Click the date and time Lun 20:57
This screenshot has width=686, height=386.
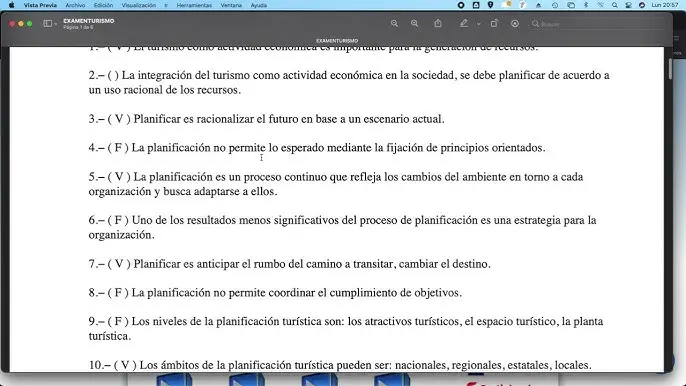(x=665, y=5)
